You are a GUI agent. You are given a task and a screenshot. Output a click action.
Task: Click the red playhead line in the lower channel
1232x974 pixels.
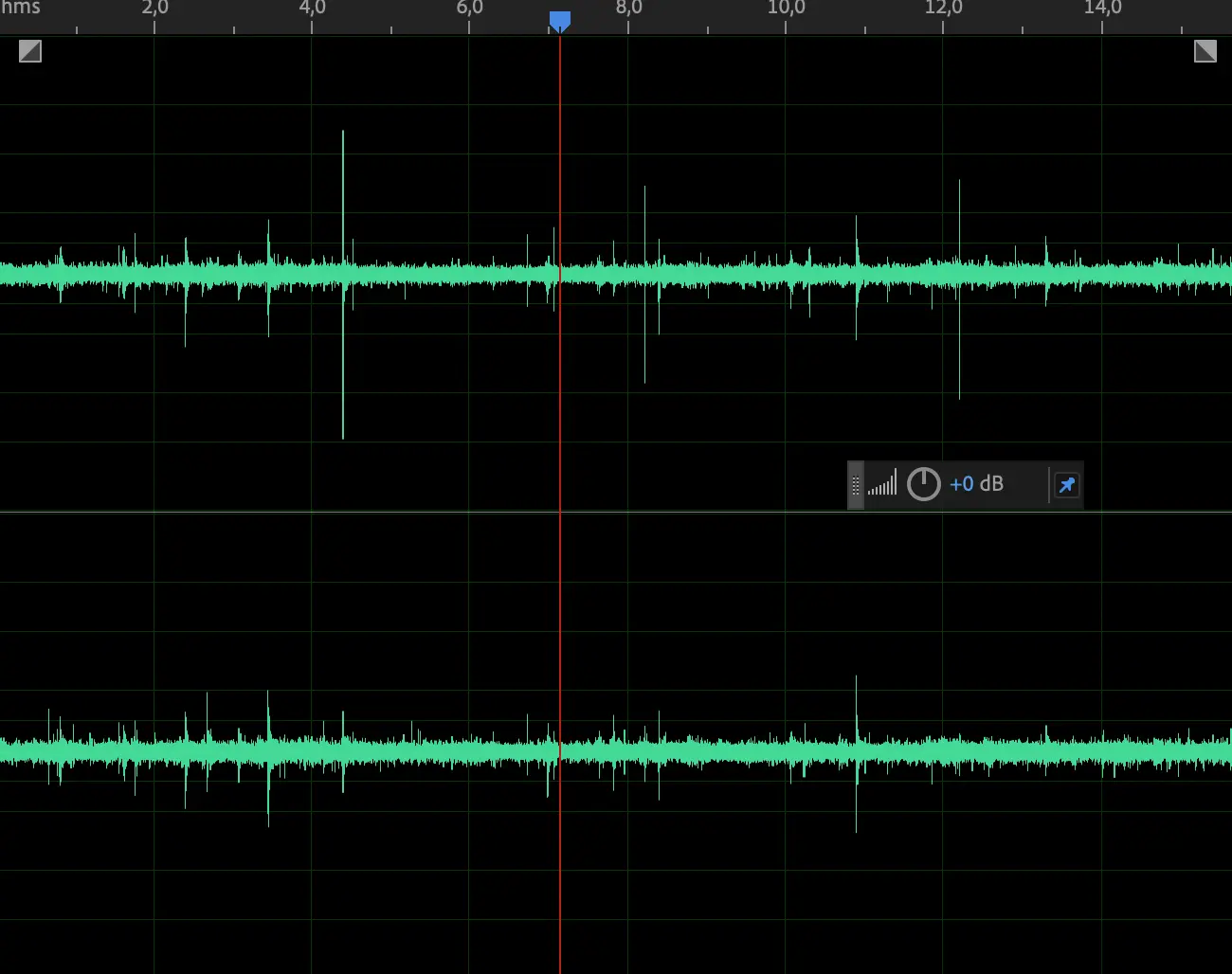click(x=560, y=853)
